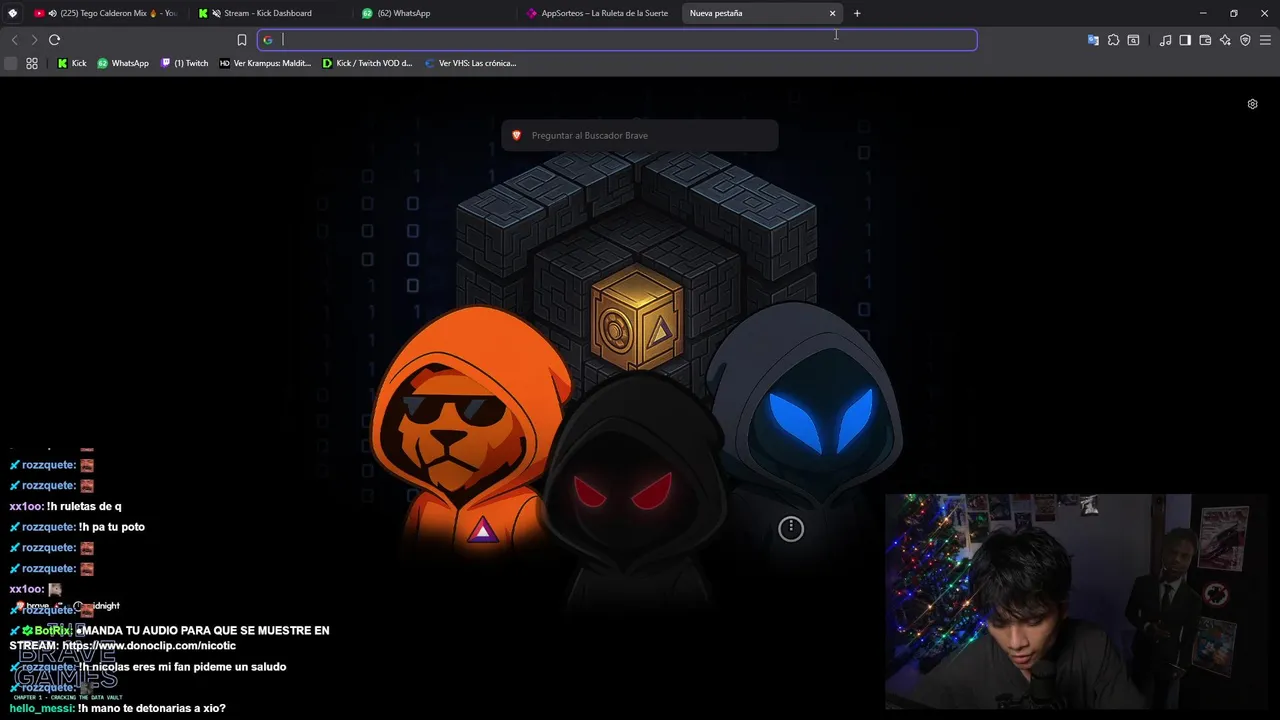Open a new tab with plus button
1280x720 pixels.
click(x=857, y=13)
